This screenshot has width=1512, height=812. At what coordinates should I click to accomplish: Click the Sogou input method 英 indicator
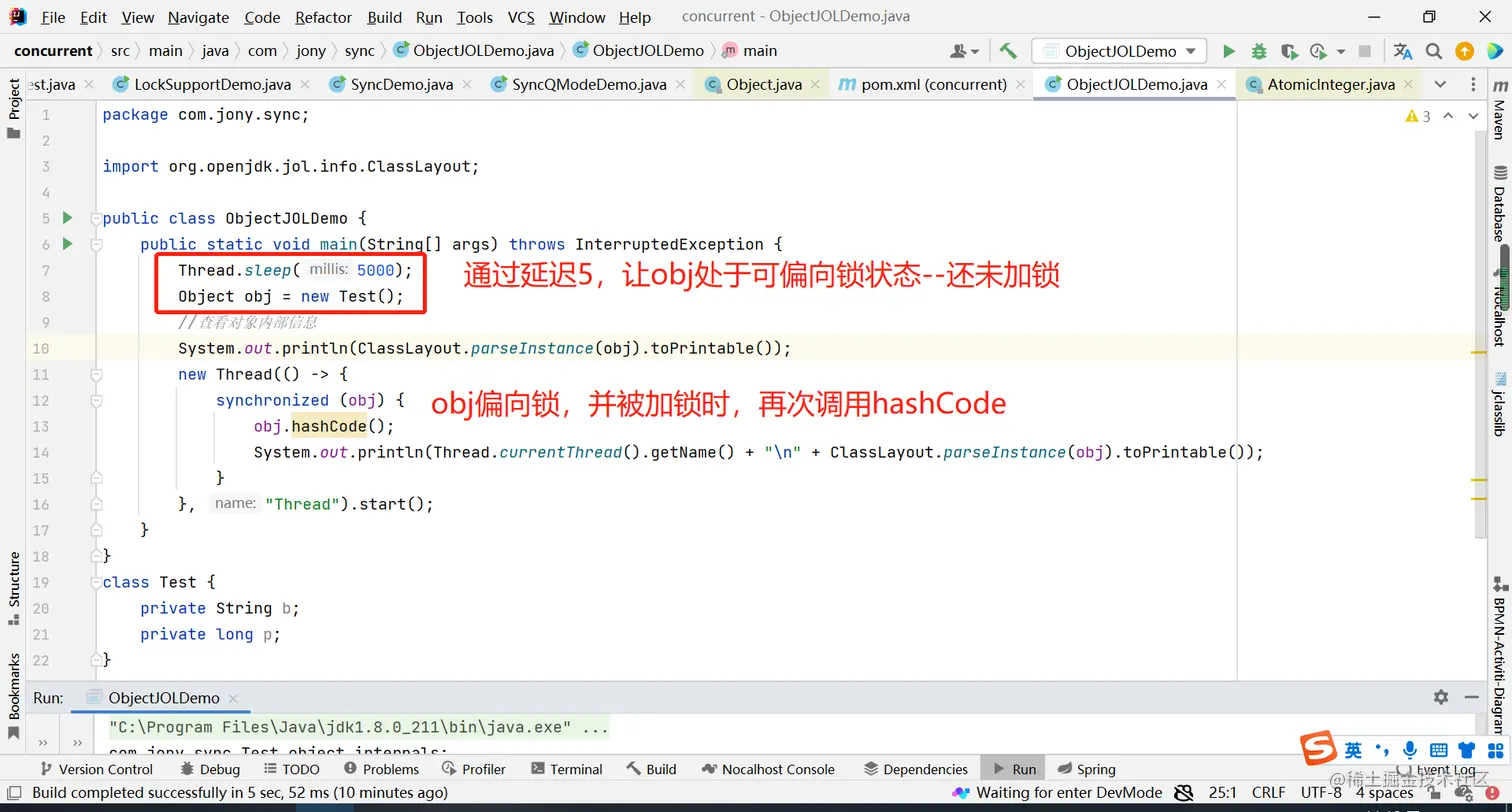pyautogui.click(x=1353, y=750)
